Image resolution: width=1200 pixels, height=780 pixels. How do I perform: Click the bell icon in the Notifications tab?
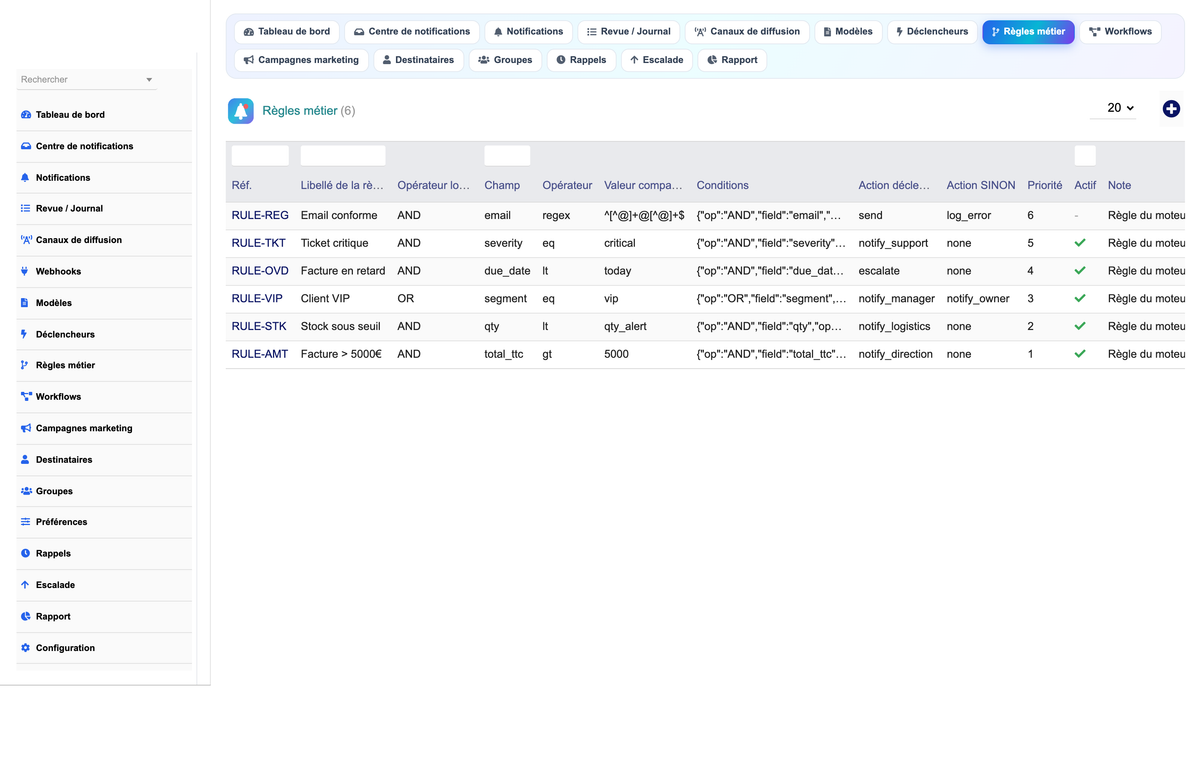click(x=498, y=32)
